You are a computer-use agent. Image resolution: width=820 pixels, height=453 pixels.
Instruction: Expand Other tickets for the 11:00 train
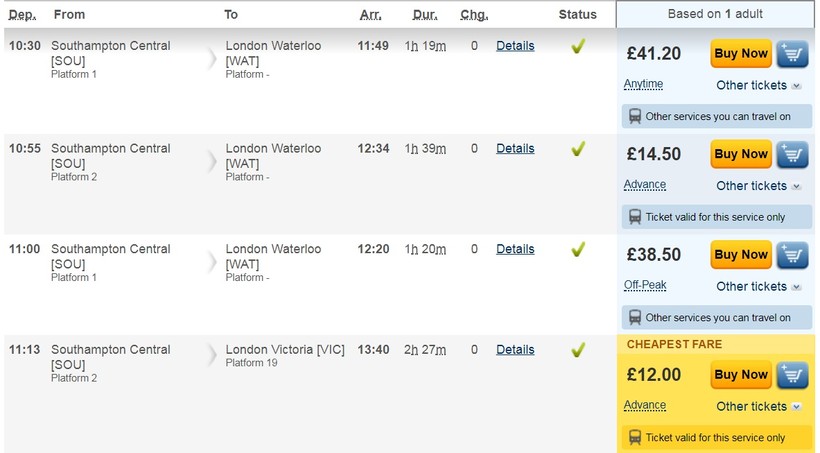pyautogui.click(x=758, y=286)
